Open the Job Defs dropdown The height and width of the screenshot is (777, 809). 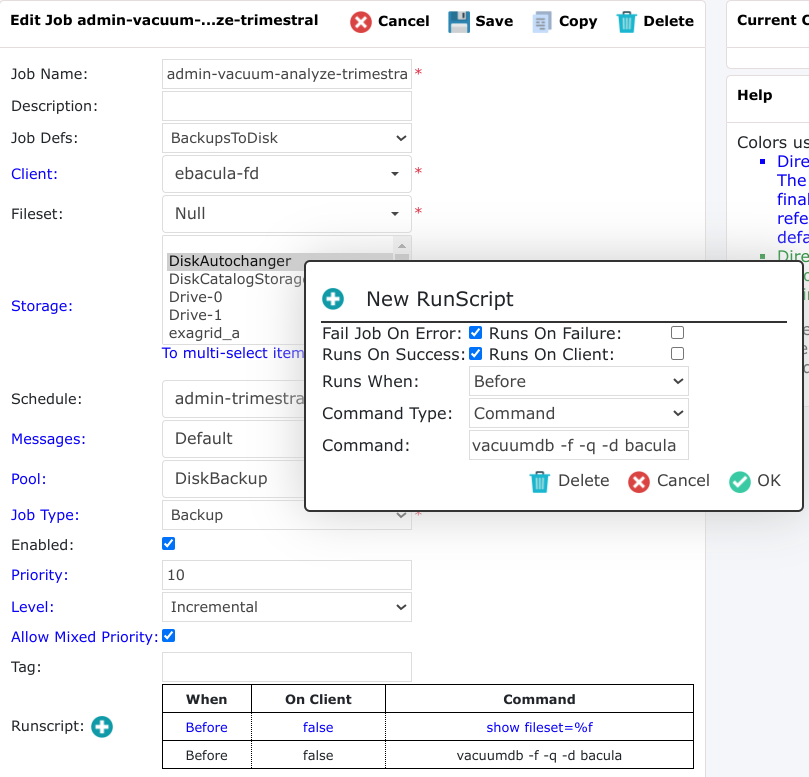(287, 138)
